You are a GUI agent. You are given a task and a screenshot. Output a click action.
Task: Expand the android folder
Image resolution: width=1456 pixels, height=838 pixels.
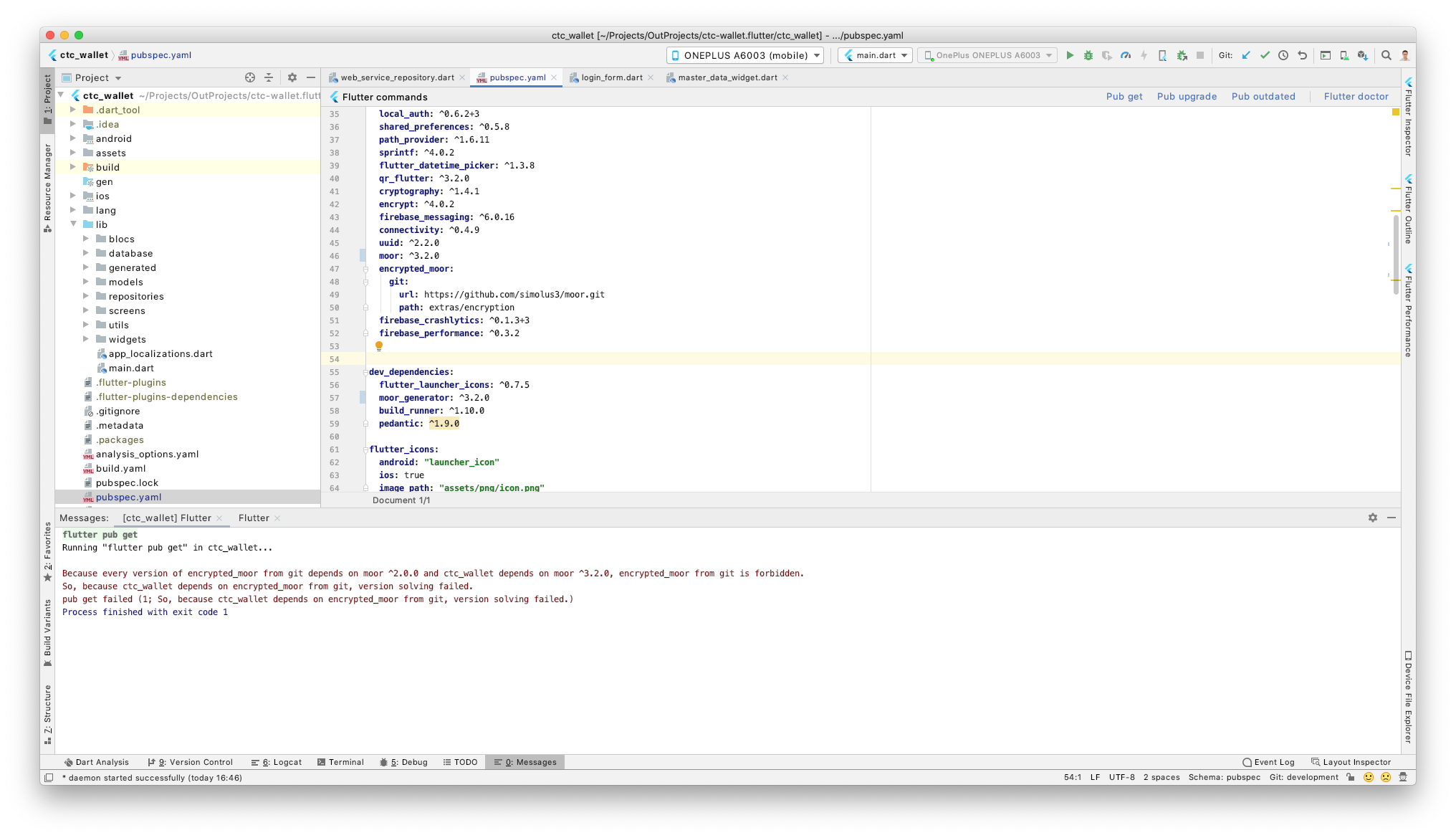pyautogui.click(x=72, y=138)
